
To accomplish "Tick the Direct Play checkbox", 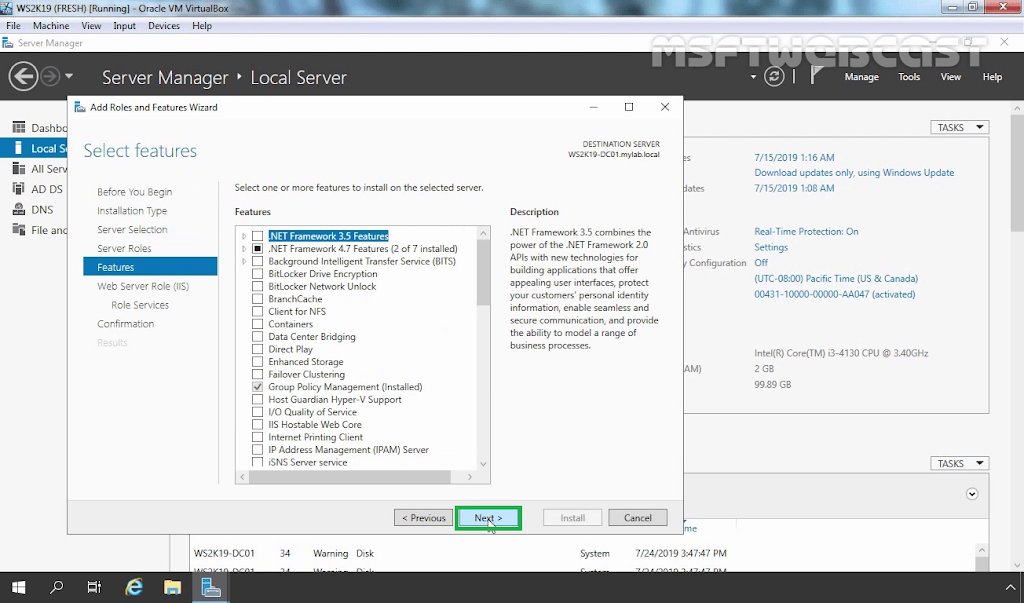I will 258,349.
